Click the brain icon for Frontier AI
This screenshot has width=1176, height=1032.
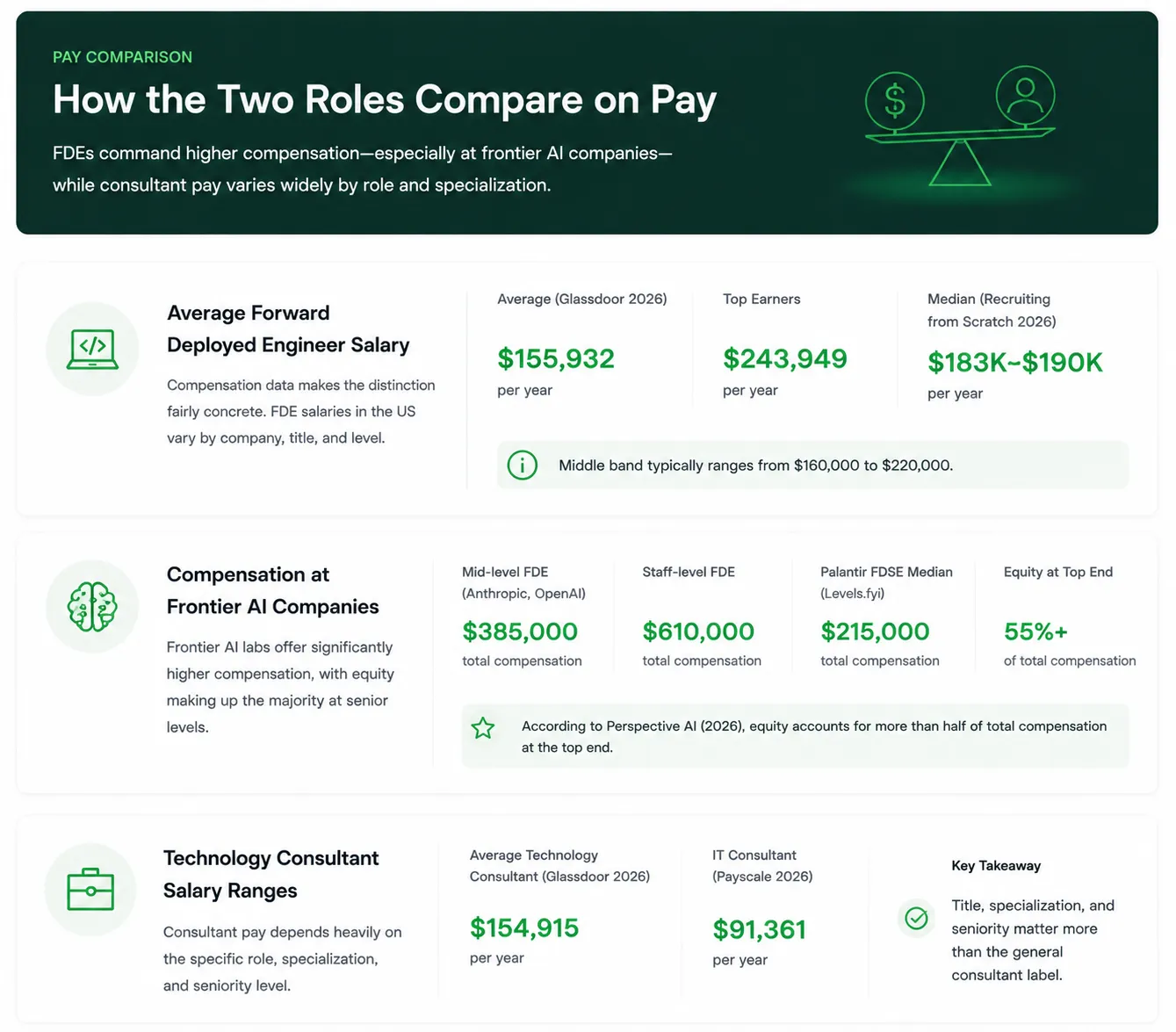tap(92, 607)
